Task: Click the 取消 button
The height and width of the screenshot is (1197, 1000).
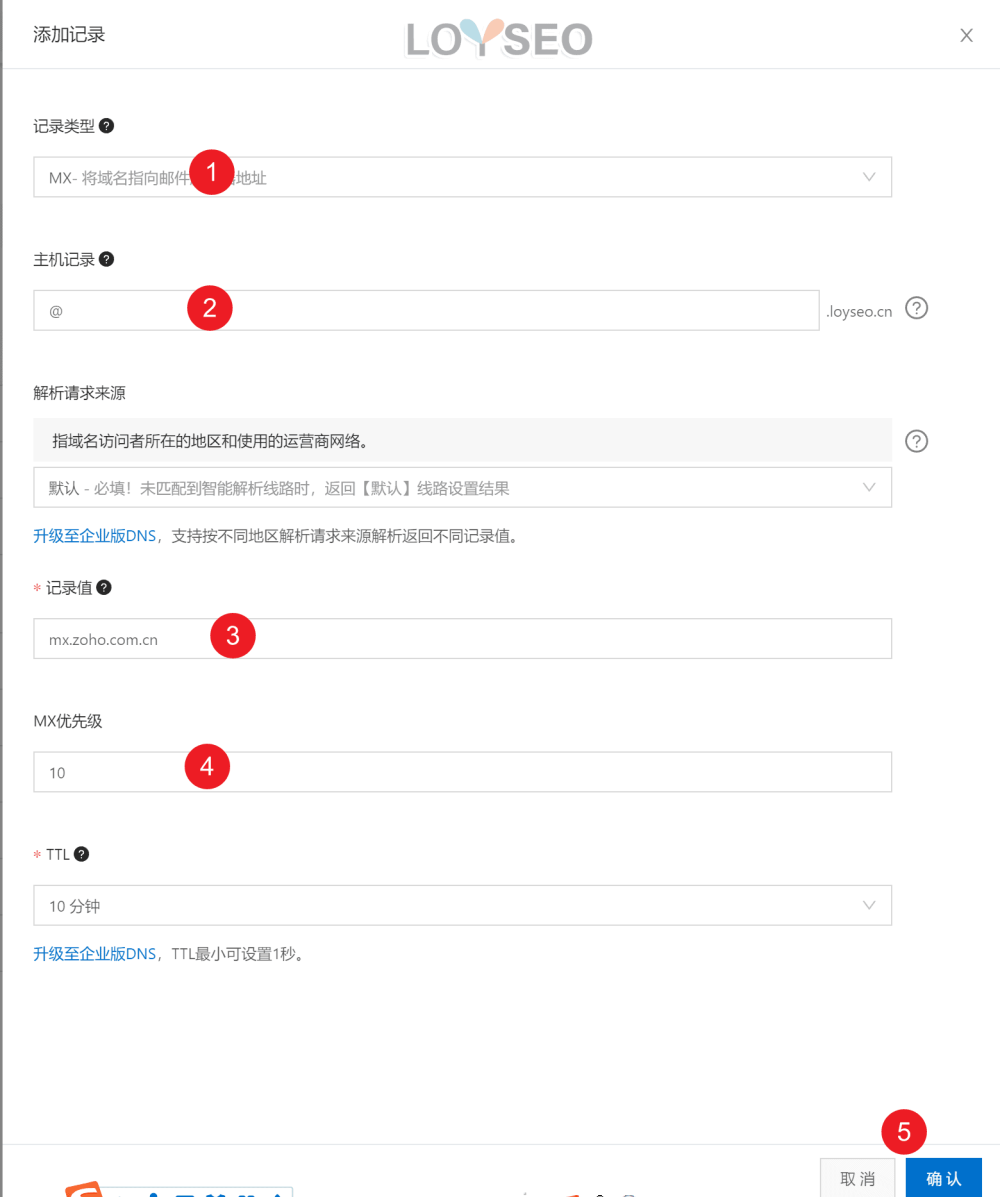Action: point(857,1178)
